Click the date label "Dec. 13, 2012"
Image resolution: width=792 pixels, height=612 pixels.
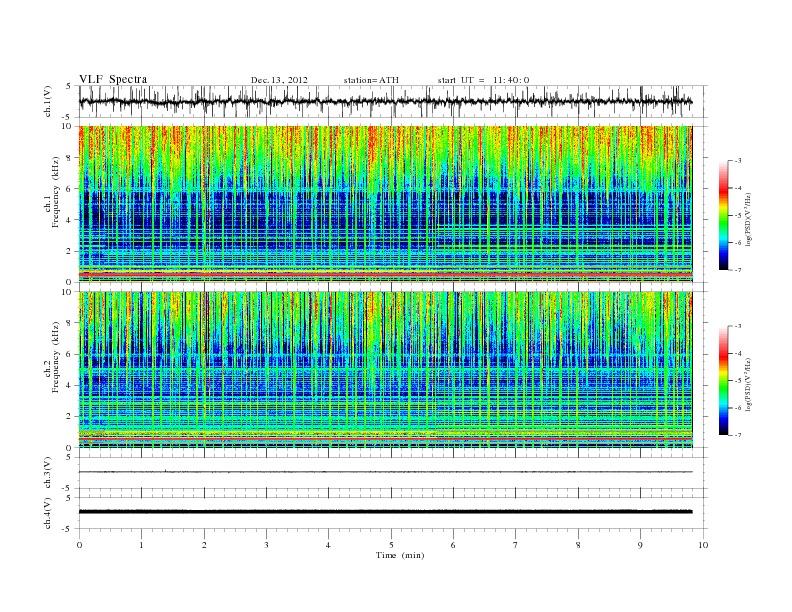click(279, 80)
